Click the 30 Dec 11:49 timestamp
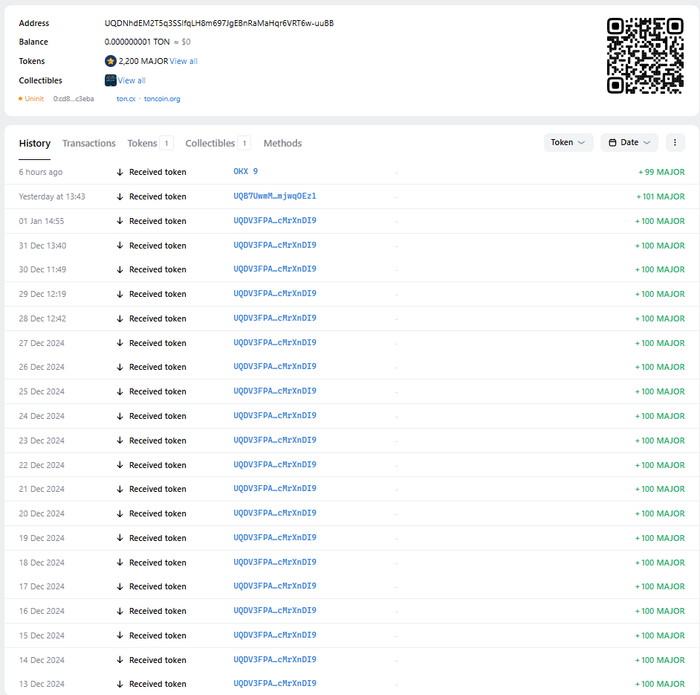The width and height of the screenshot is (700, 695). pos(42,270)
